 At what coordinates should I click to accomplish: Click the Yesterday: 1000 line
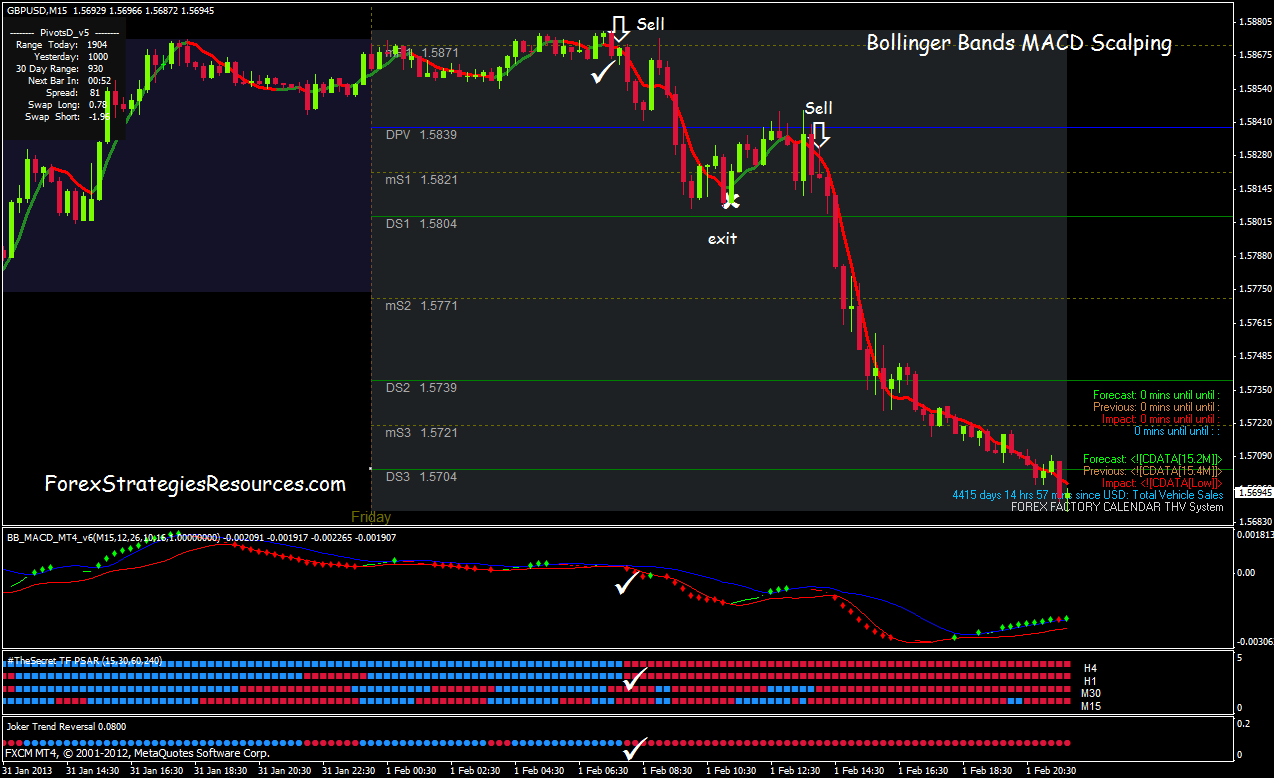click(70, 56)
